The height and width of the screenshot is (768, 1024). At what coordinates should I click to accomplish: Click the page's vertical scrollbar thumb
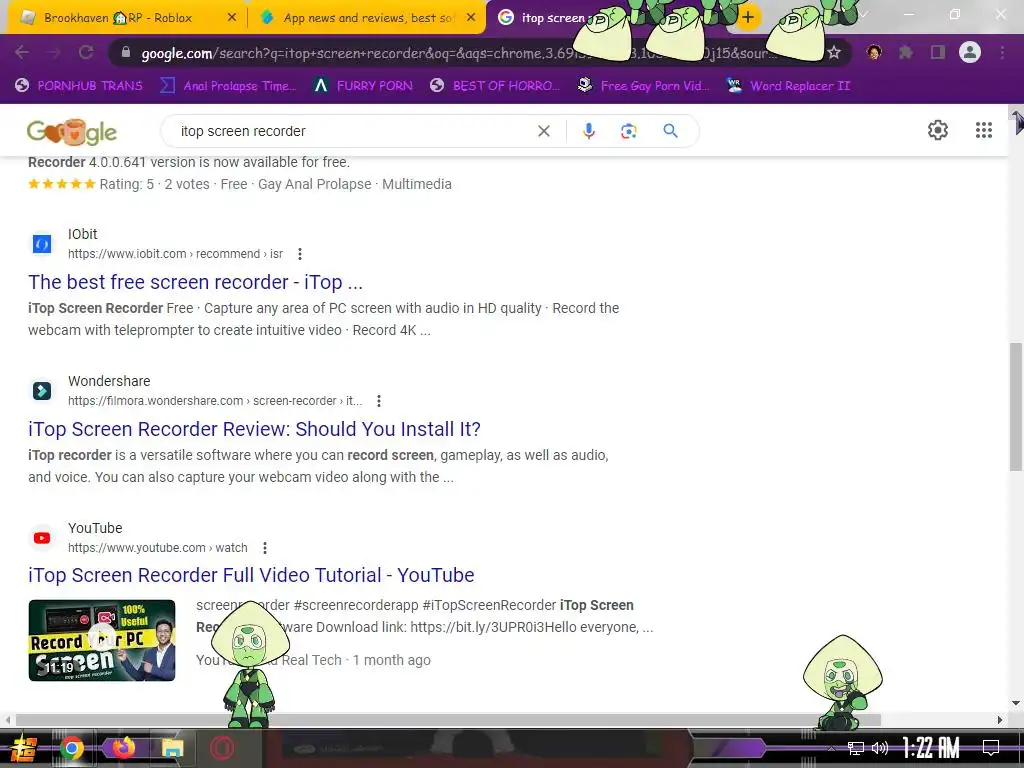tap(1016, 406)
